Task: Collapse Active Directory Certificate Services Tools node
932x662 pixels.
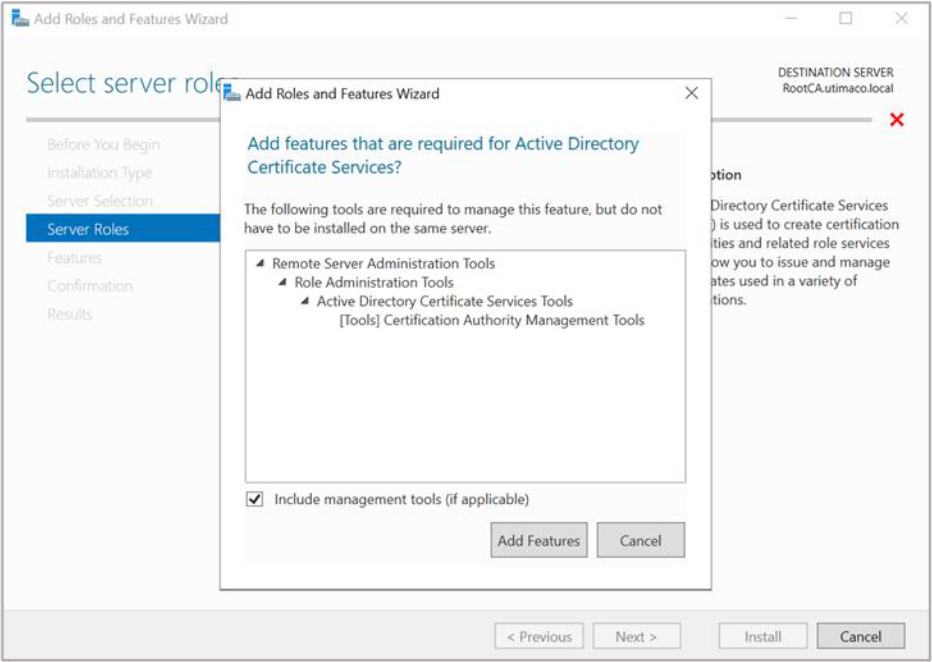Action: 305,301
